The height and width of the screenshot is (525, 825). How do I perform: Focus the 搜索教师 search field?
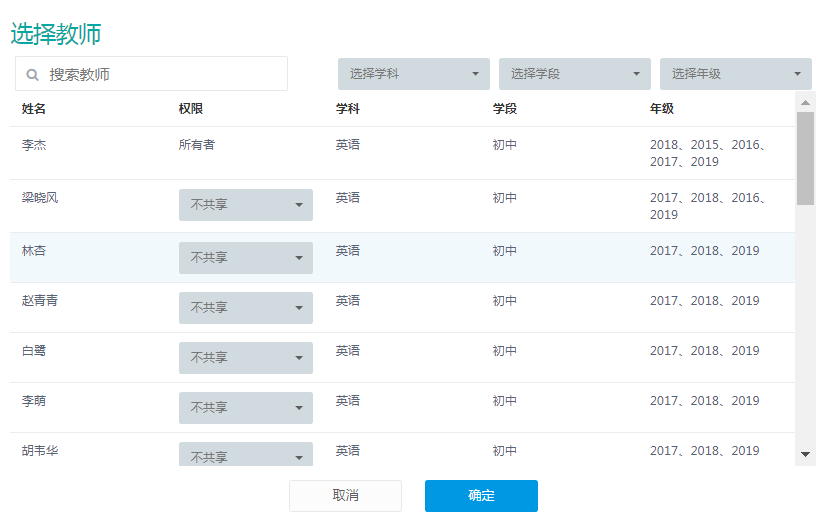coord(152,74)
